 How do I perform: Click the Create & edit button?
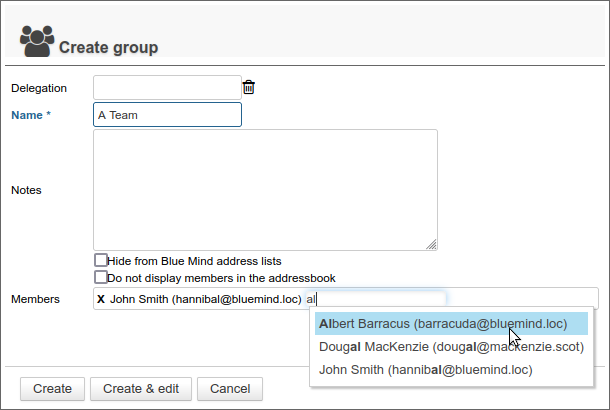(141, 389)
